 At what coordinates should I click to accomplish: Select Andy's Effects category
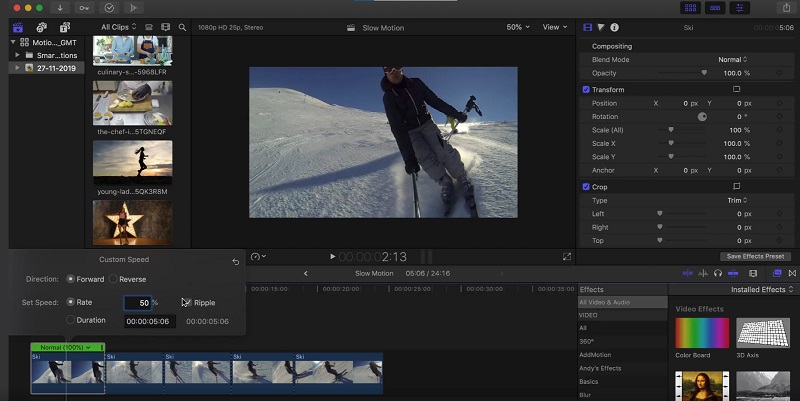click(600, 368)
